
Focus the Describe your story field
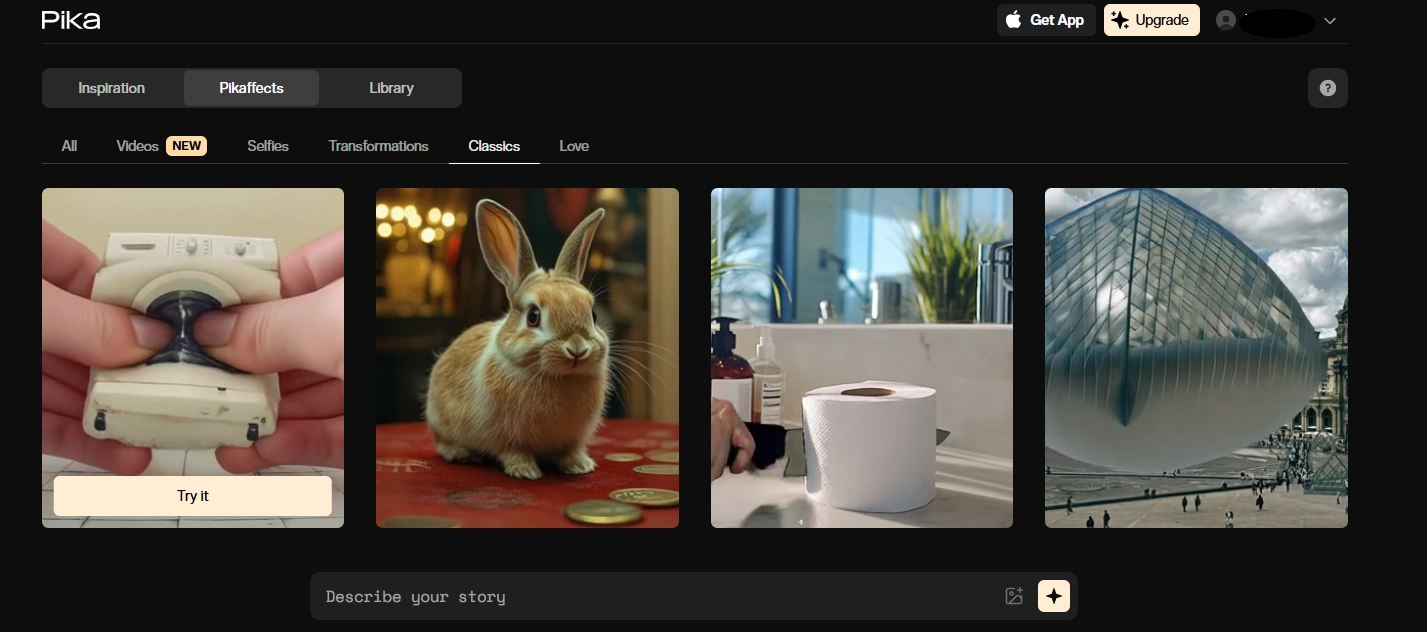coord(655,597)
